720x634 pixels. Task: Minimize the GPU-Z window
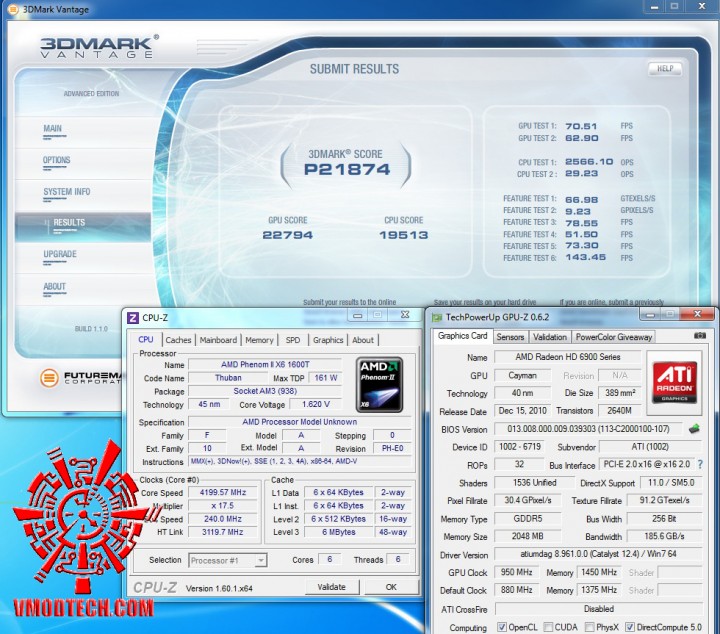click(650, 314)
